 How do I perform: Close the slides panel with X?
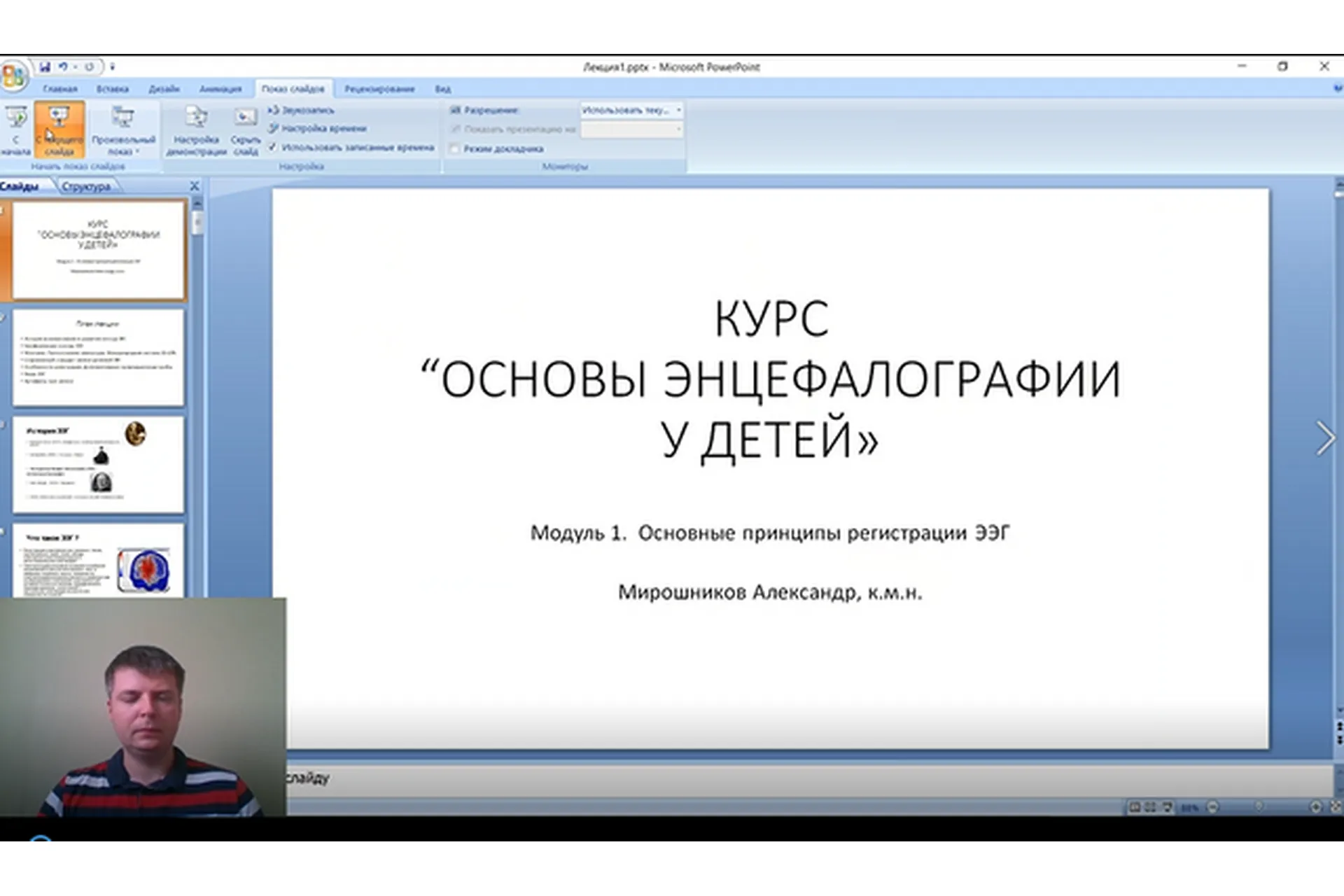click(x=194, y=186)
